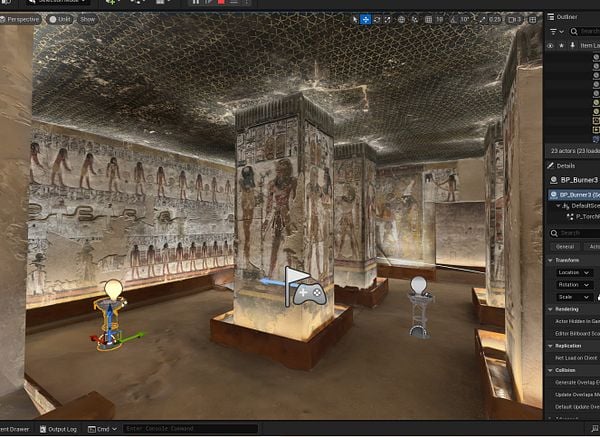This screenshot has height=437, width=600.
Task: Toggle surface snapping icon in viewport toolbar
Action: (x=415, y=19)
